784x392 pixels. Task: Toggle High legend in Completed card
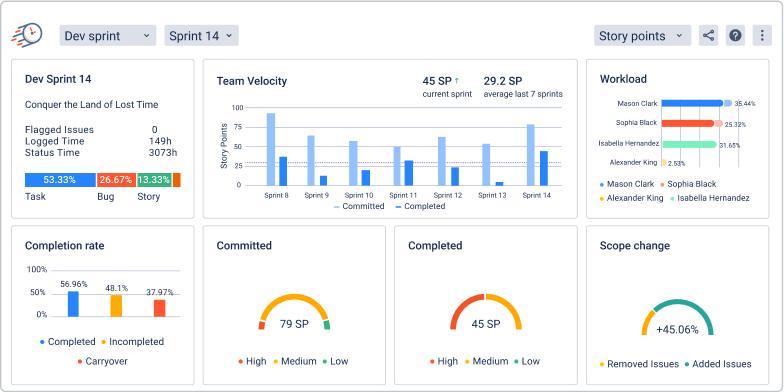point(444,361)
